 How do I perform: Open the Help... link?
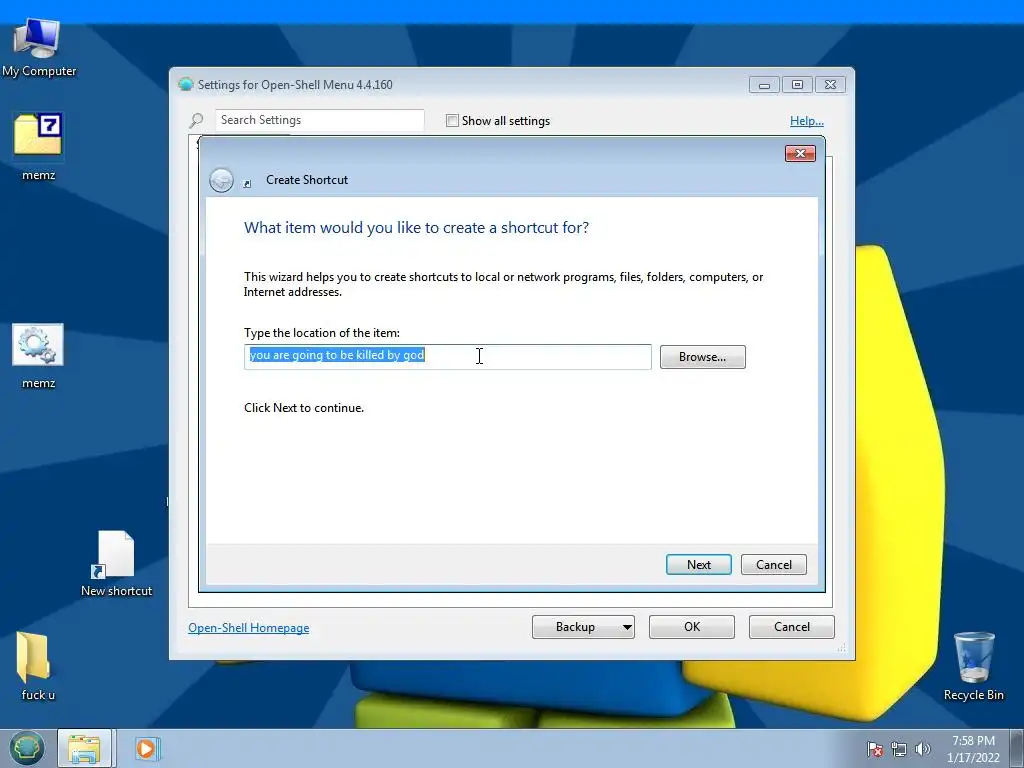807,121
